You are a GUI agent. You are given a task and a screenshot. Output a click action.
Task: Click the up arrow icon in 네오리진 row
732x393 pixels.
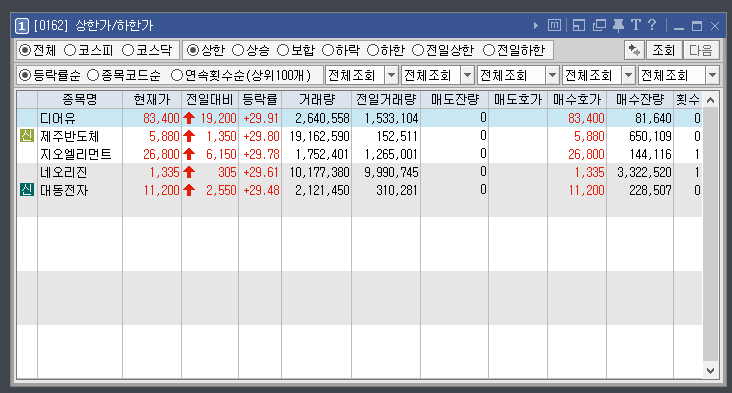coord(189,172)
